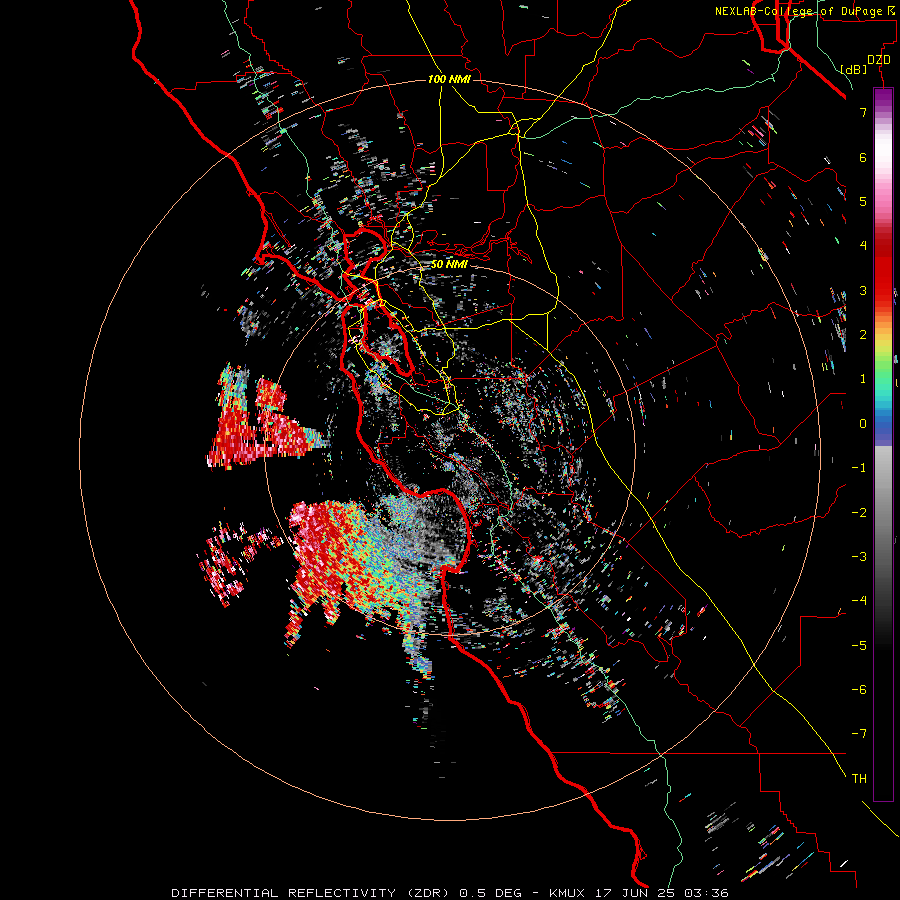Click the "-1" value on the color scale

point(859,468)
